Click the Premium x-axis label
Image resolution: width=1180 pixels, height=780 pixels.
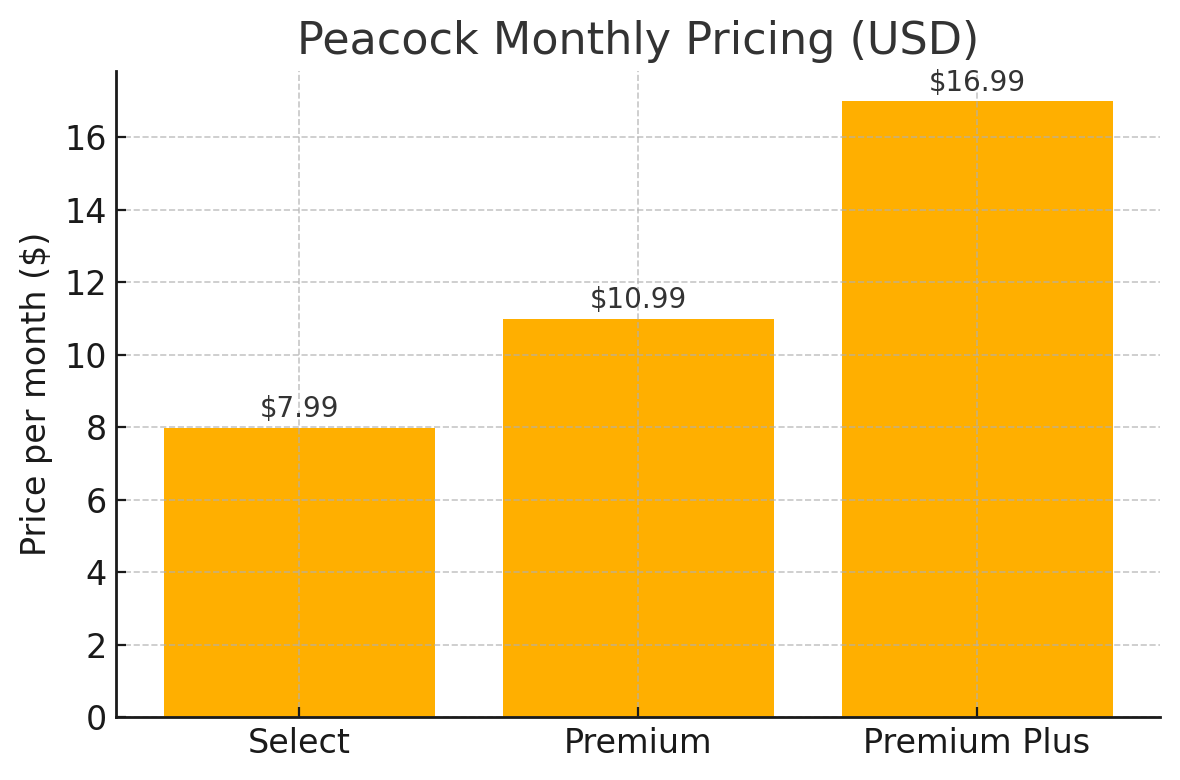point(638,742)
